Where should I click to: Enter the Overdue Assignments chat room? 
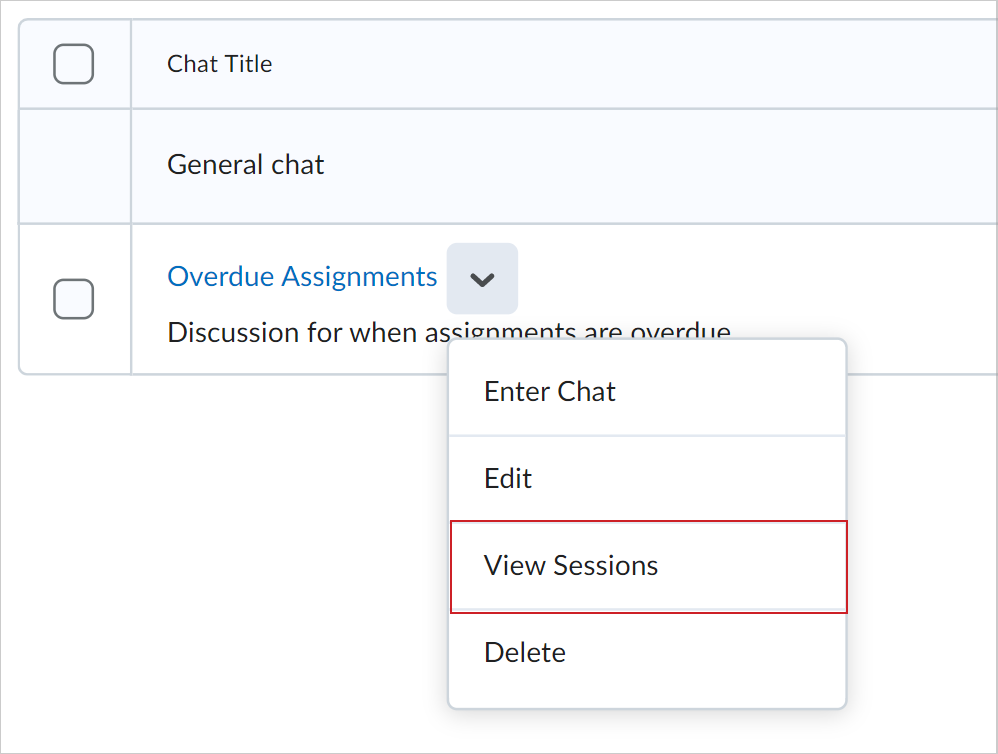(x=549, y=391)
